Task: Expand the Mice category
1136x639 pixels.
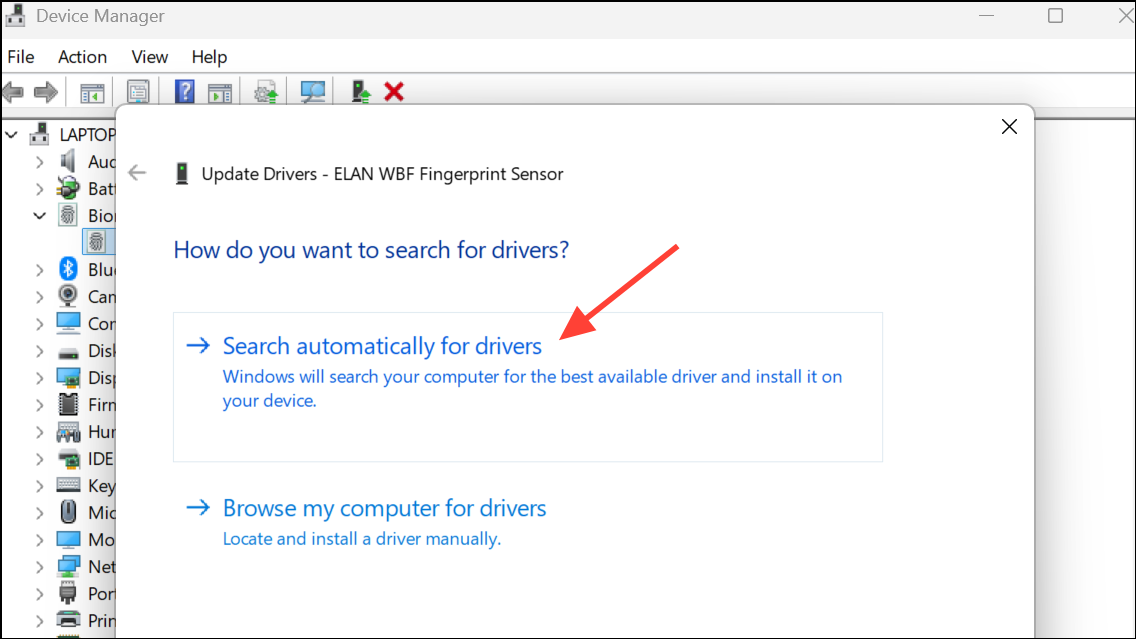Action: 40,513
